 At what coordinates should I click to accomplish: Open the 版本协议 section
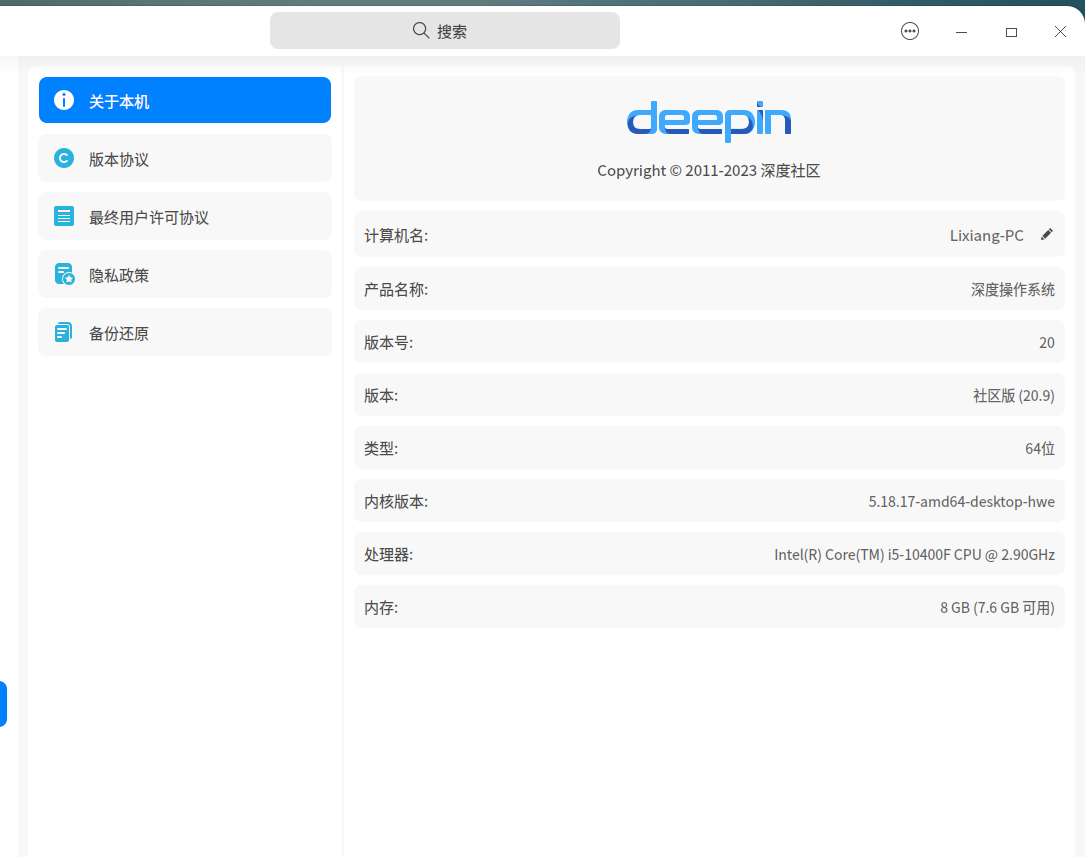tap(185, 158)
